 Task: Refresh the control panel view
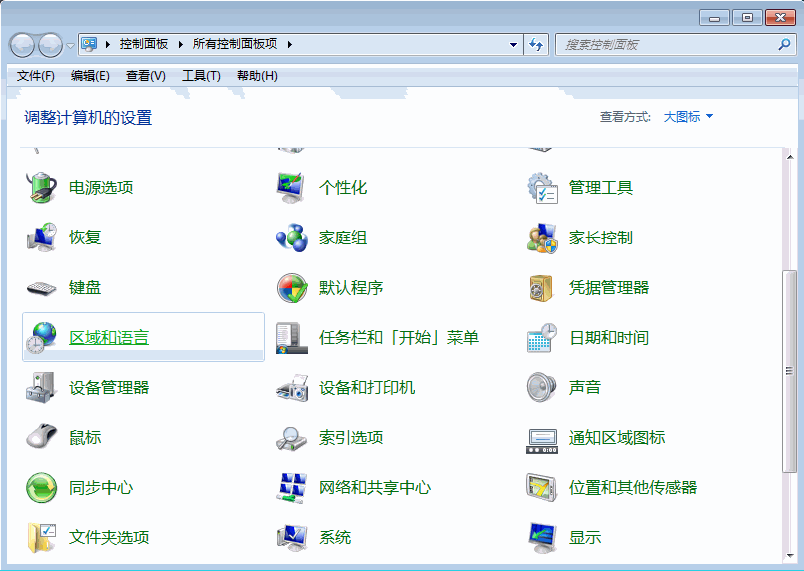click(536, 45)
